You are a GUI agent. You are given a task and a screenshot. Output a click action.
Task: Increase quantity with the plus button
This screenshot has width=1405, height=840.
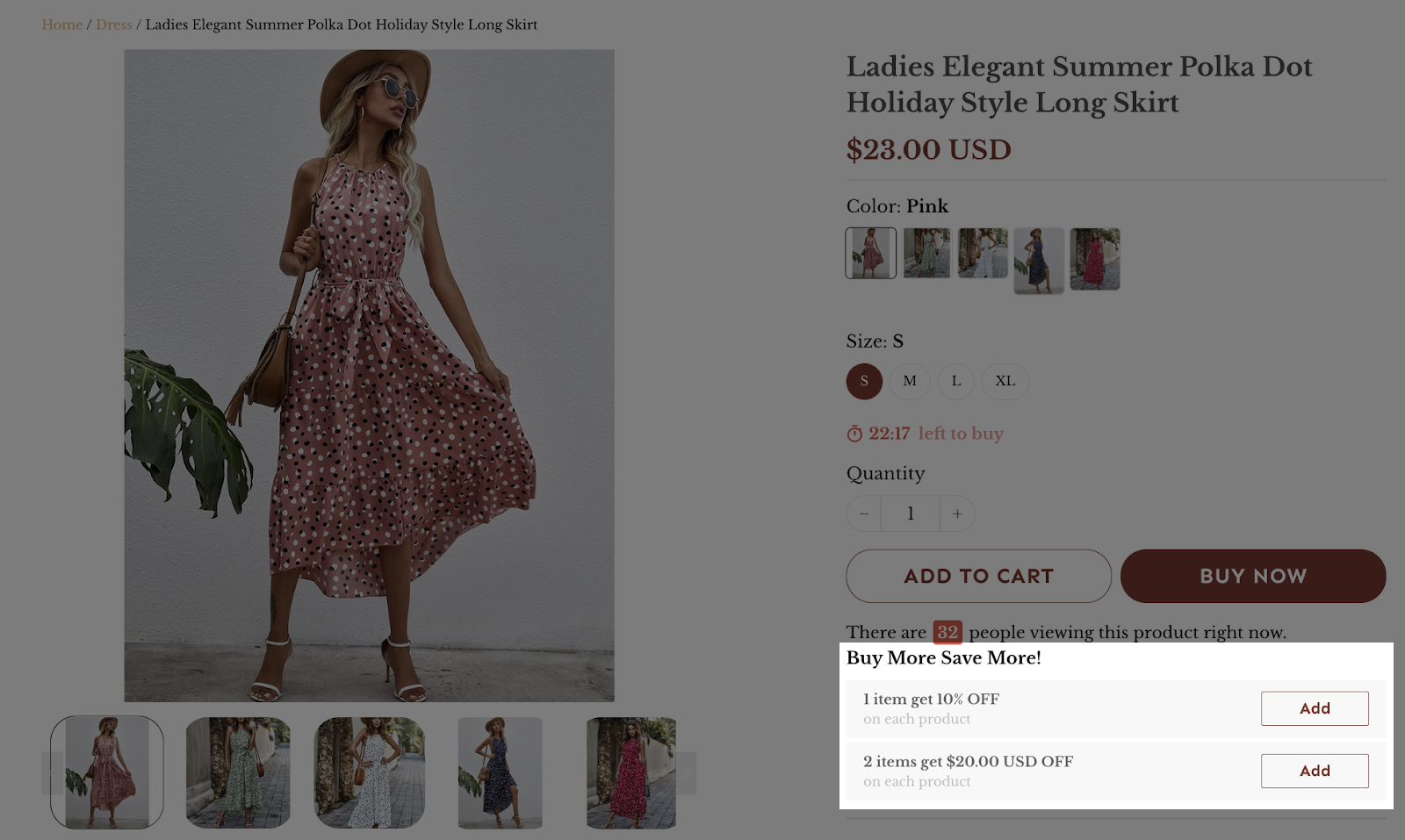[957, 514]
